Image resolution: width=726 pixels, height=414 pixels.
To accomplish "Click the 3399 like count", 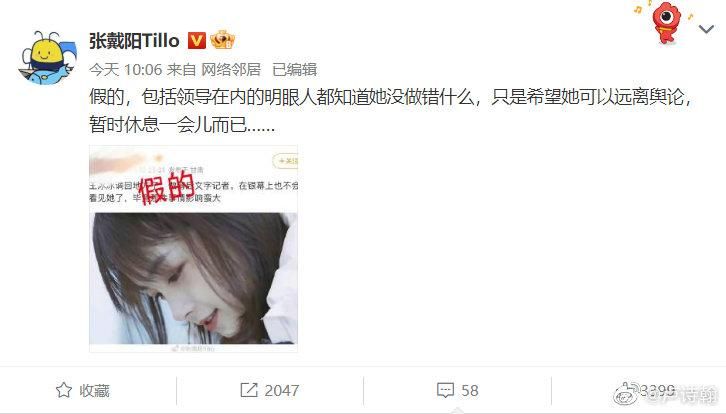I will click(657, 390).
